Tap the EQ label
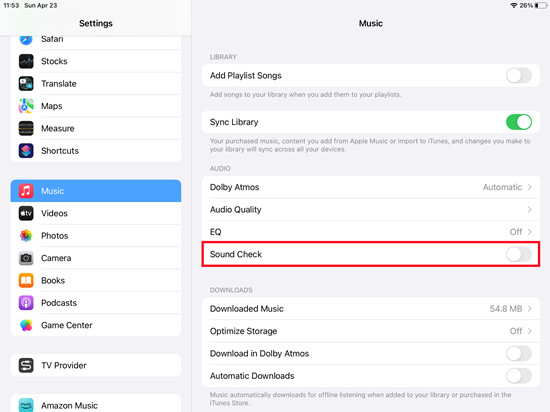 coord(215,232)
